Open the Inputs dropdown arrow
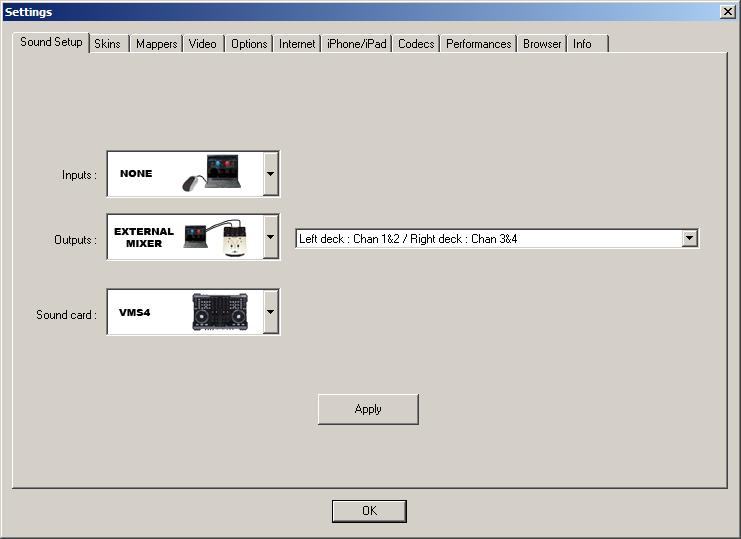 click(271, 174)
